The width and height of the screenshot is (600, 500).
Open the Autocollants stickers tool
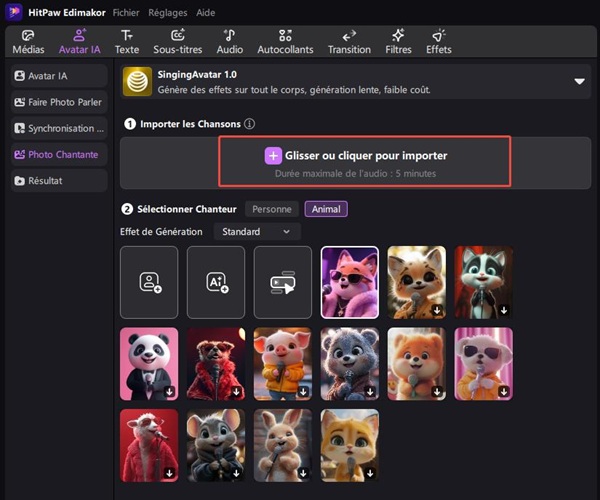coord(285,42)
